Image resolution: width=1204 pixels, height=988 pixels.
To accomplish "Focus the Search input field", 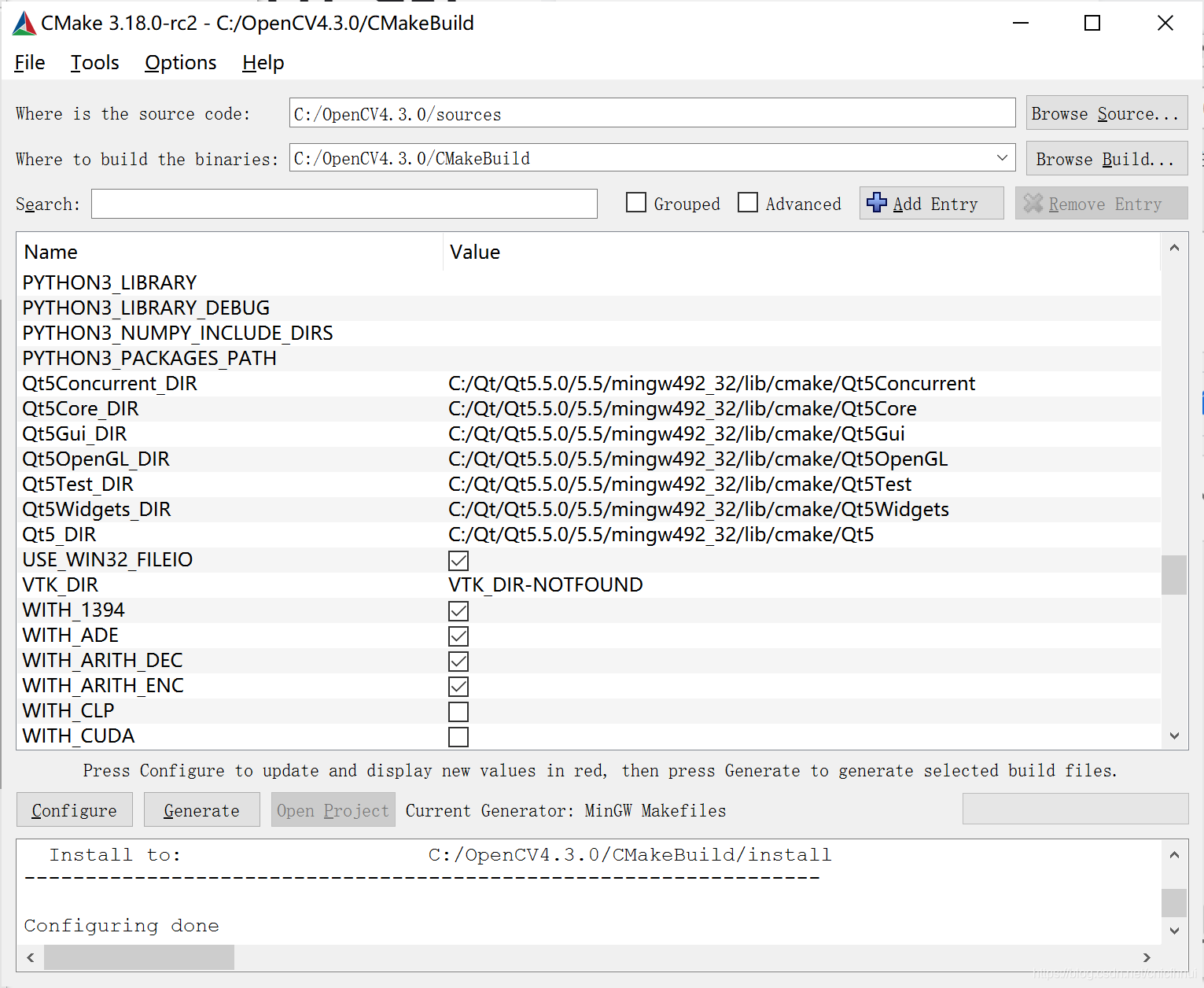I will pyautogui.click(x=344, y=204).
